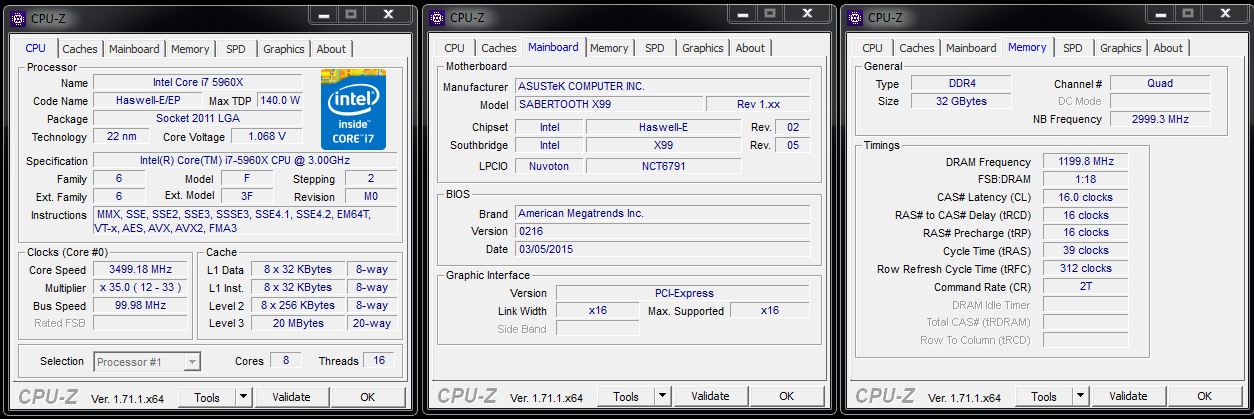Select Memory tab in right window

[1027, 47]
